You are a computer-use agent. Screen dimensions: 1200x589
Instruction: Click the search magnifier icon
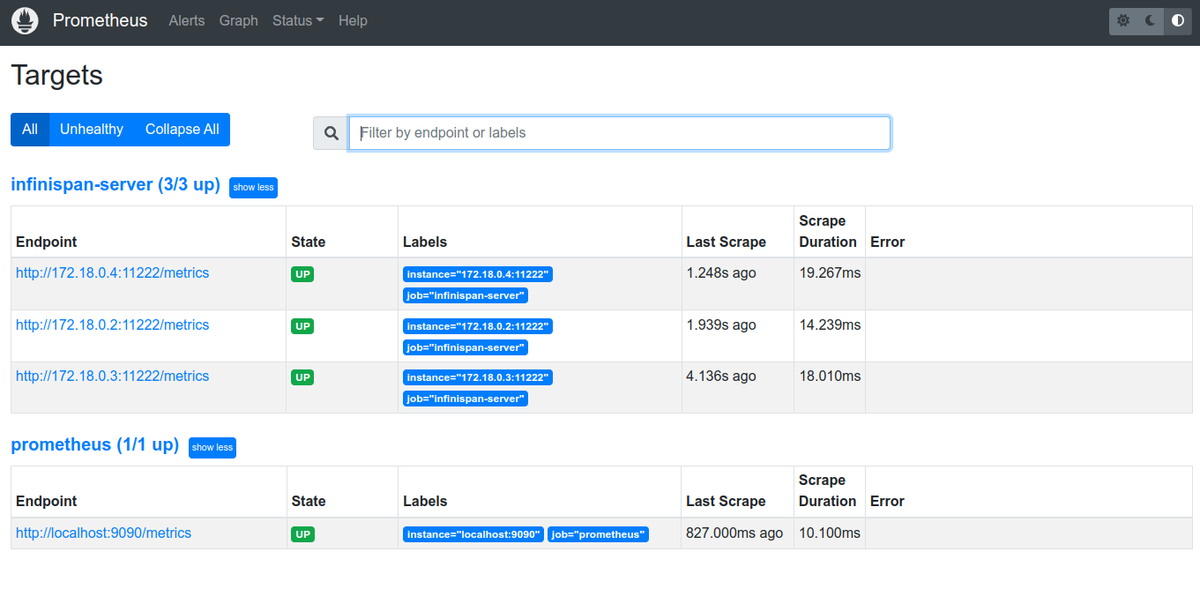[330, 132]
